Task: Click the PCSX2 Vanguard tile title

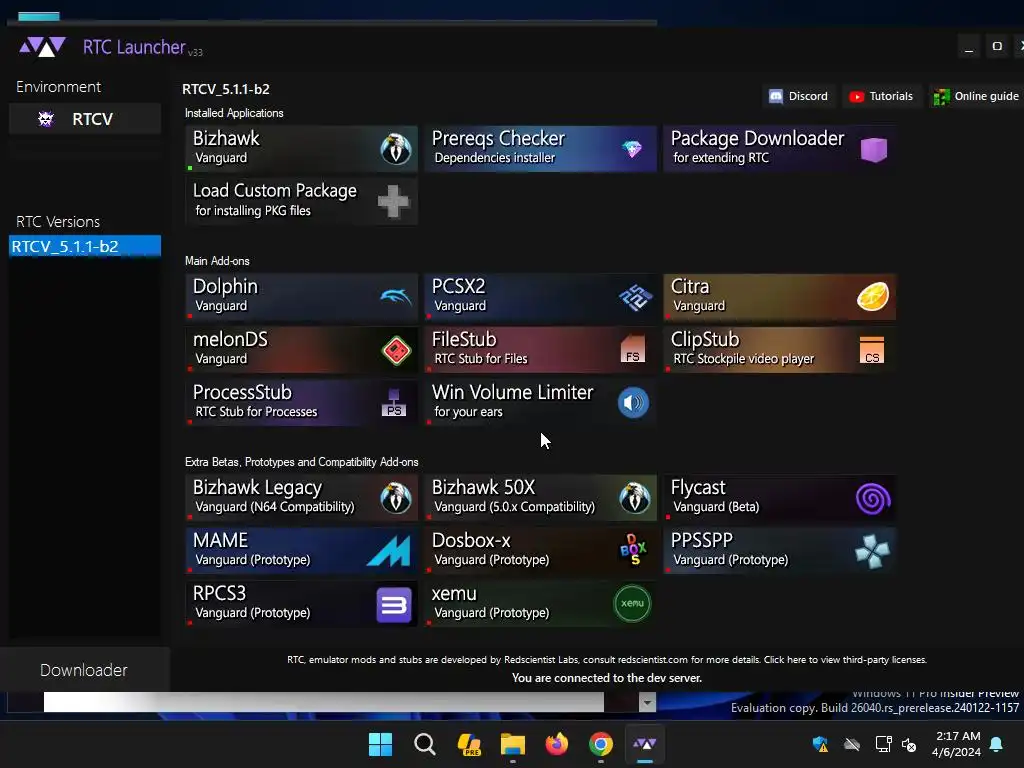Action: pyautogui.click(x=458, y=287)
